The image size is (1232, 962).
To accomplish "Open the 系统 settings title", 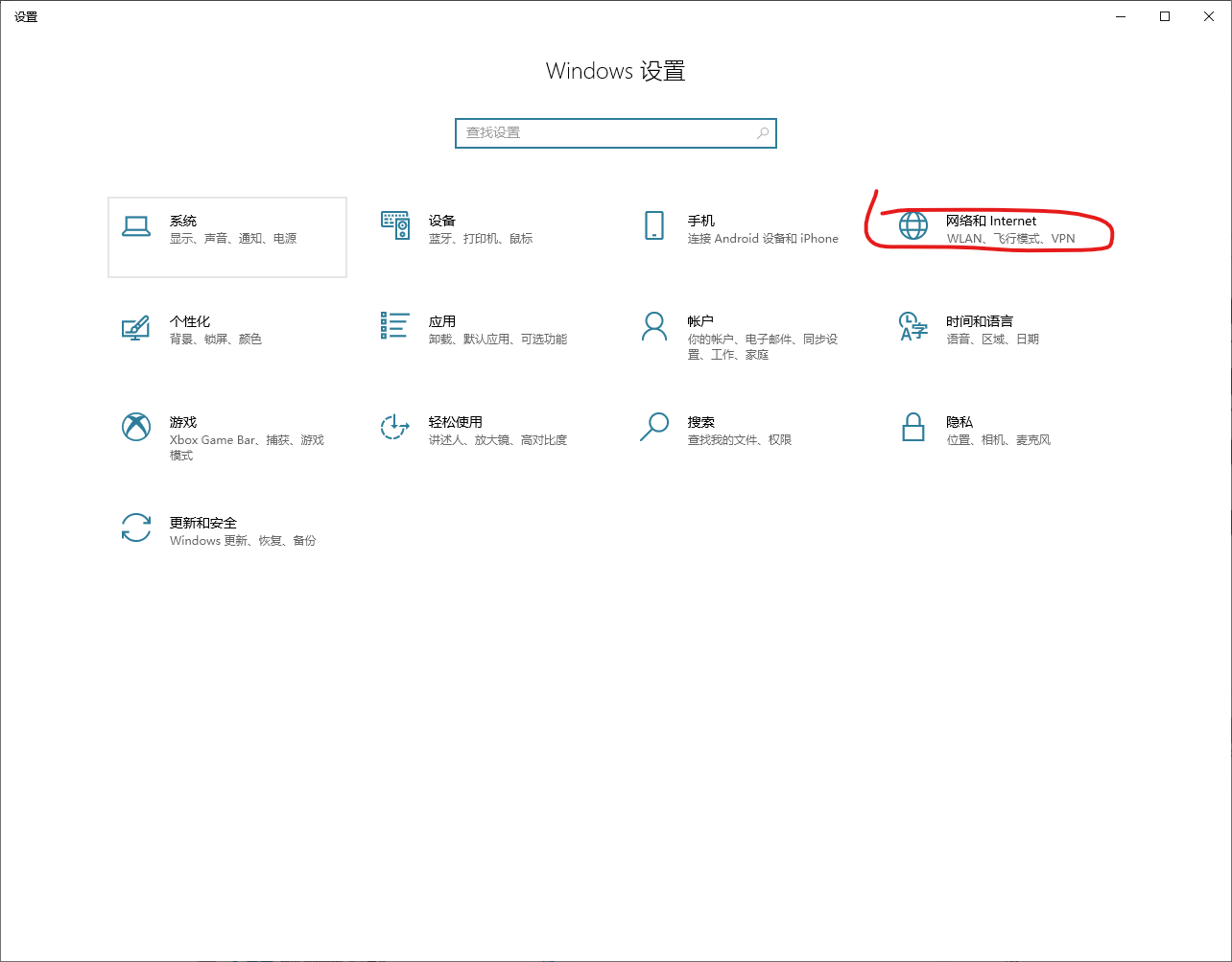I will (183, 221).
